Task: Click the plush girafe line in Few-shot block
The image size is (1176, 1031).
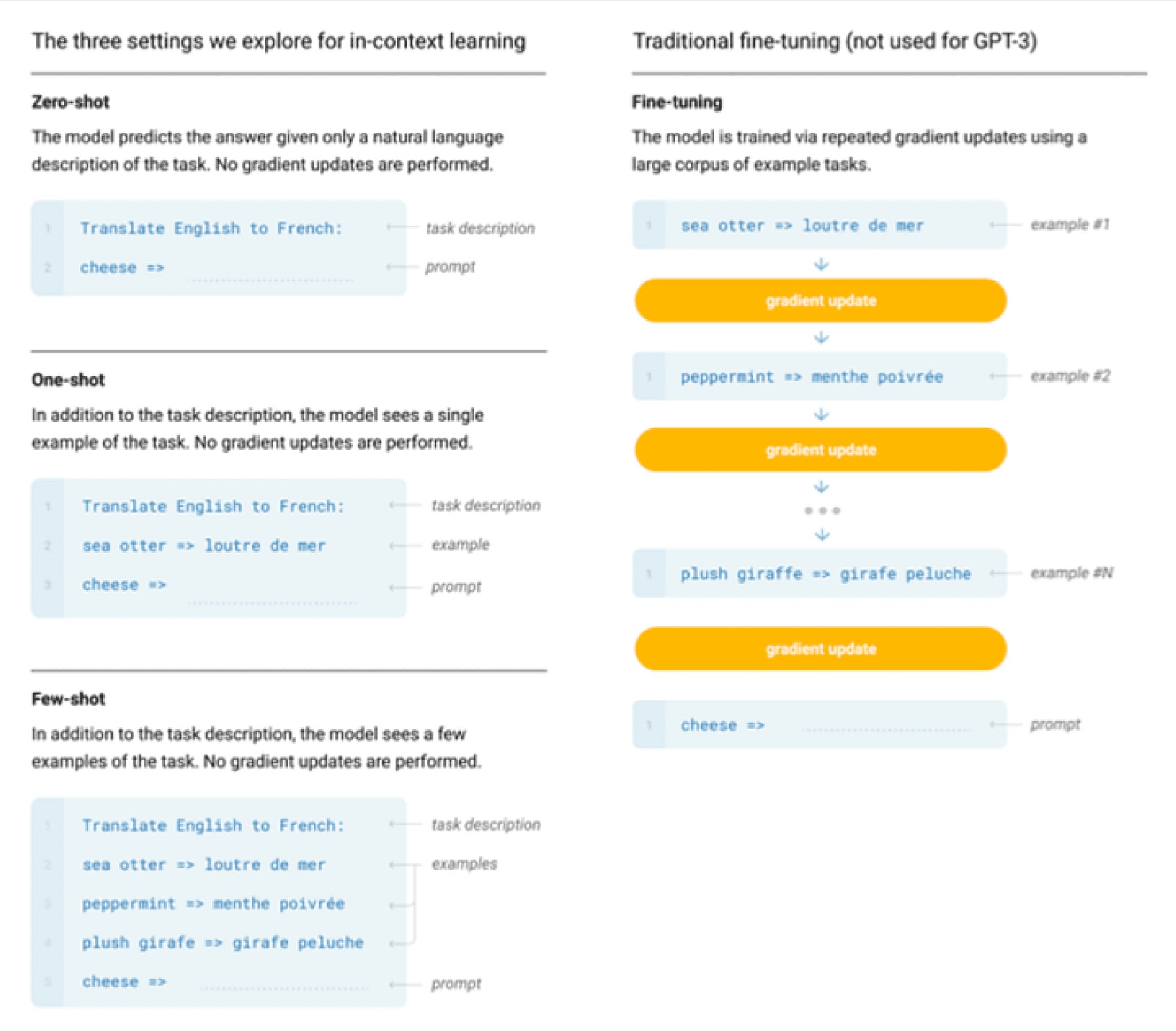Action: (223, 943)
